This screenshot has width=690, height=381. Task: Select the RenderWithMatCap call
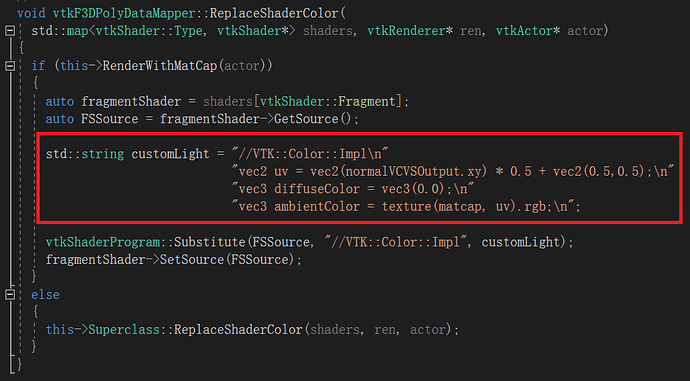point(160,66)
